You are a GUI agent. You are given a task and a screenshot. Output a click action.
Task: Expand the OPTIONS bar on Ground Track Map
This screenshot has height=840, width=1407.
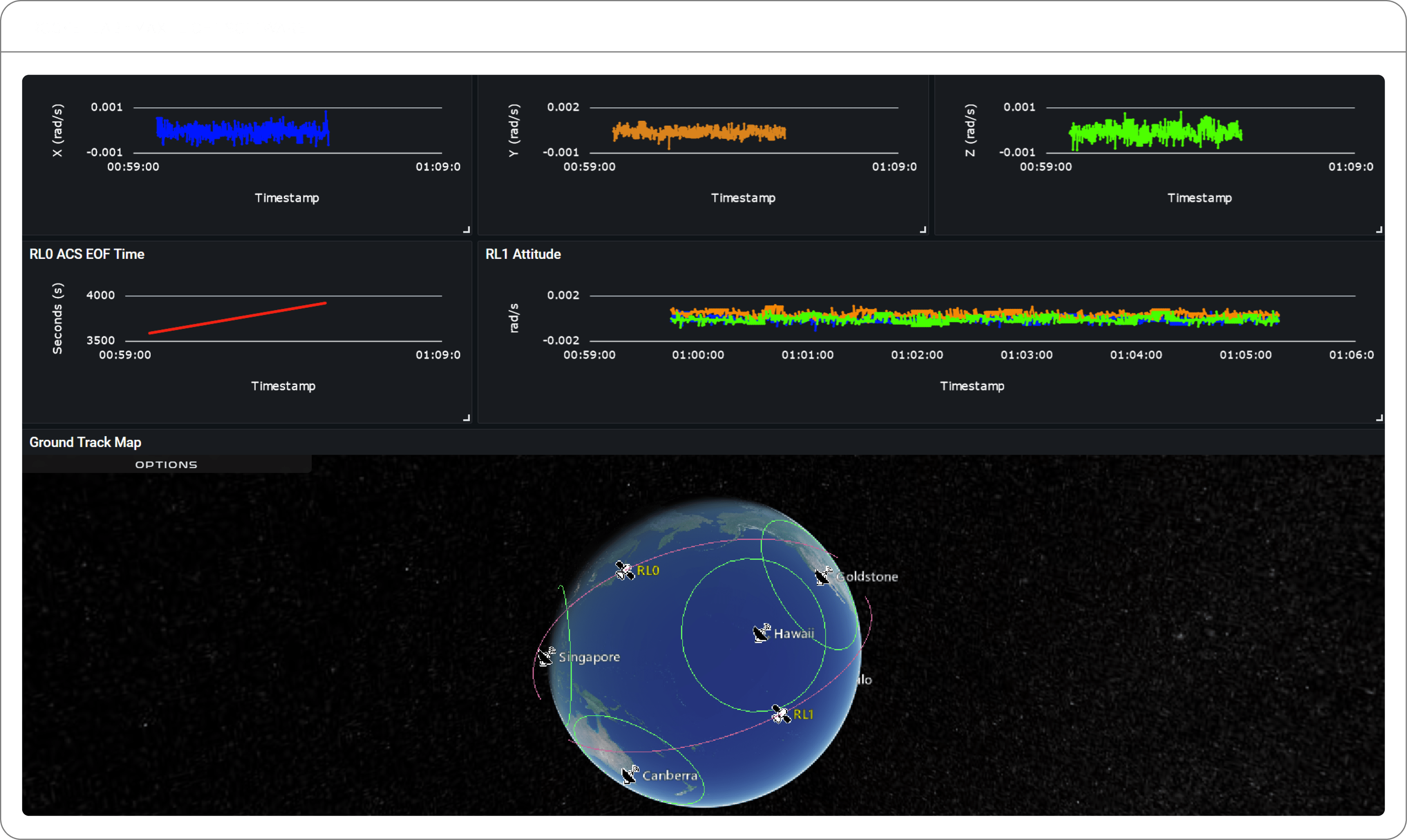[x=166, y=464]
